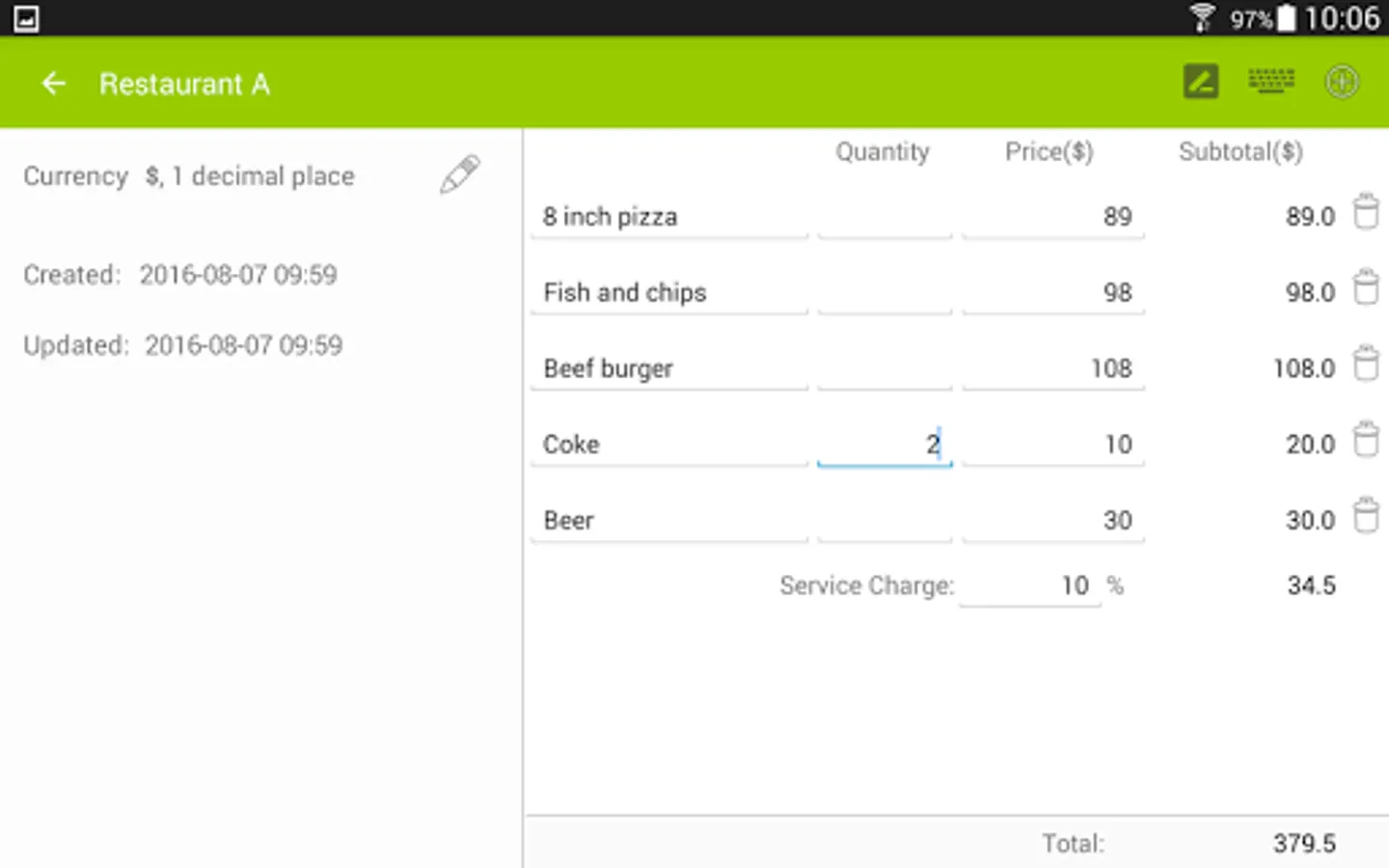The height and width of the screenshot is (868, 1389).
Task: Delete the Fish and chips row
Action: tap(1366, 288)
